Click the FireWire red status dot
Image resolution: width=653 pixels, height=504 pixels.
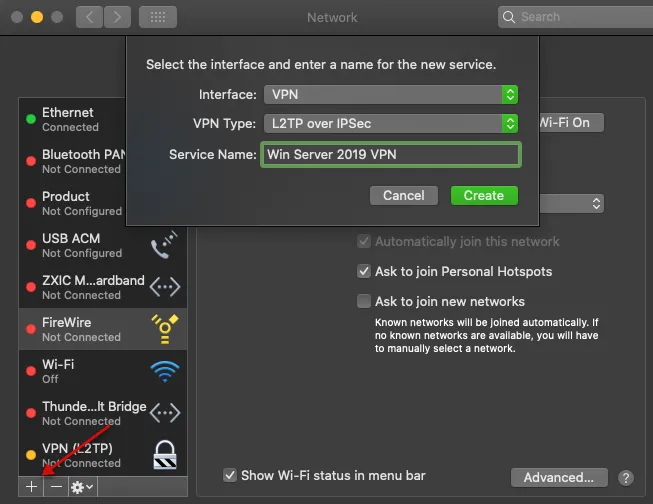coord(31,329)
